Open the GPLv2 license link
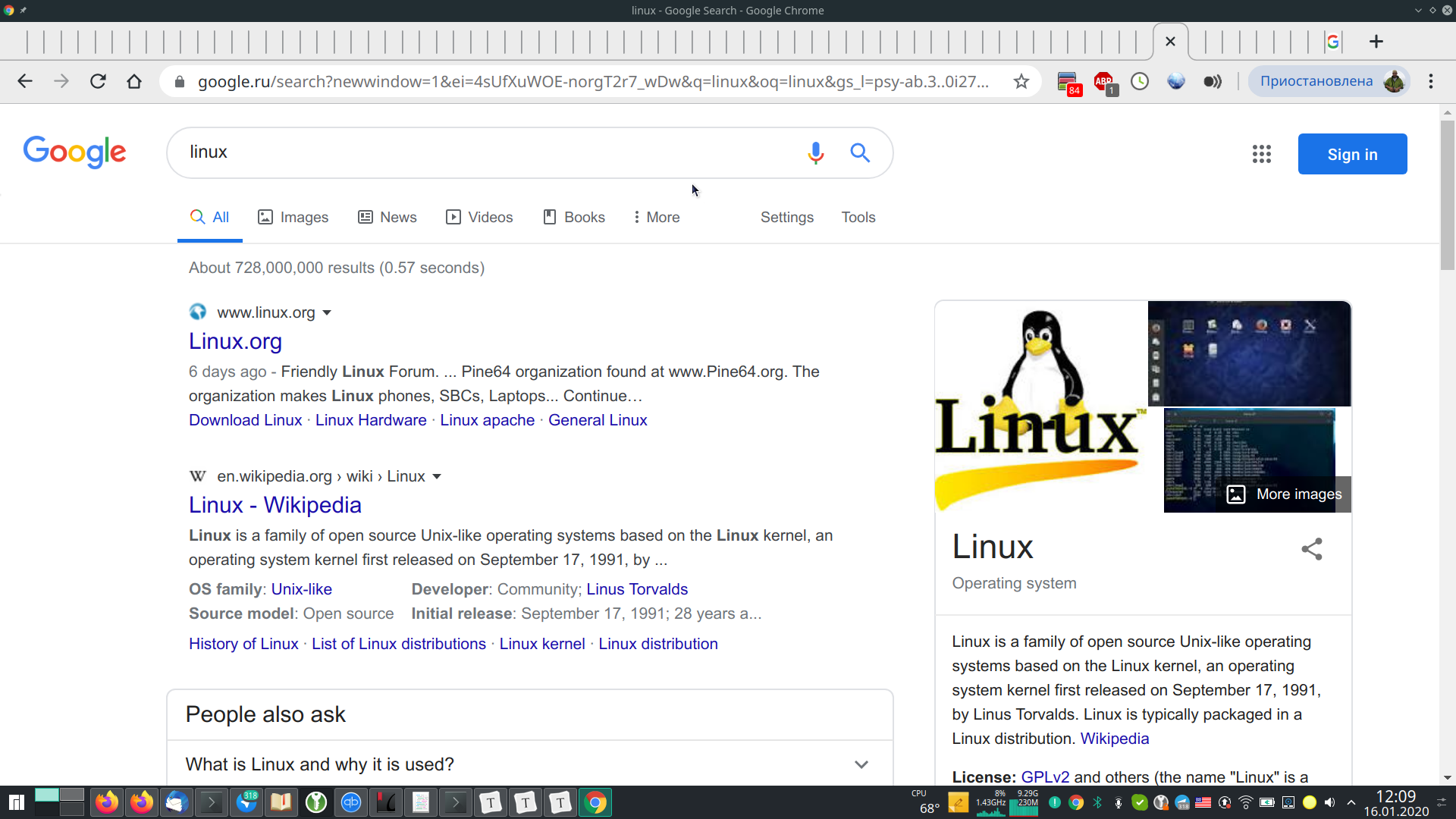This screenshot has height=819, width=1456. coord(1045,777)
